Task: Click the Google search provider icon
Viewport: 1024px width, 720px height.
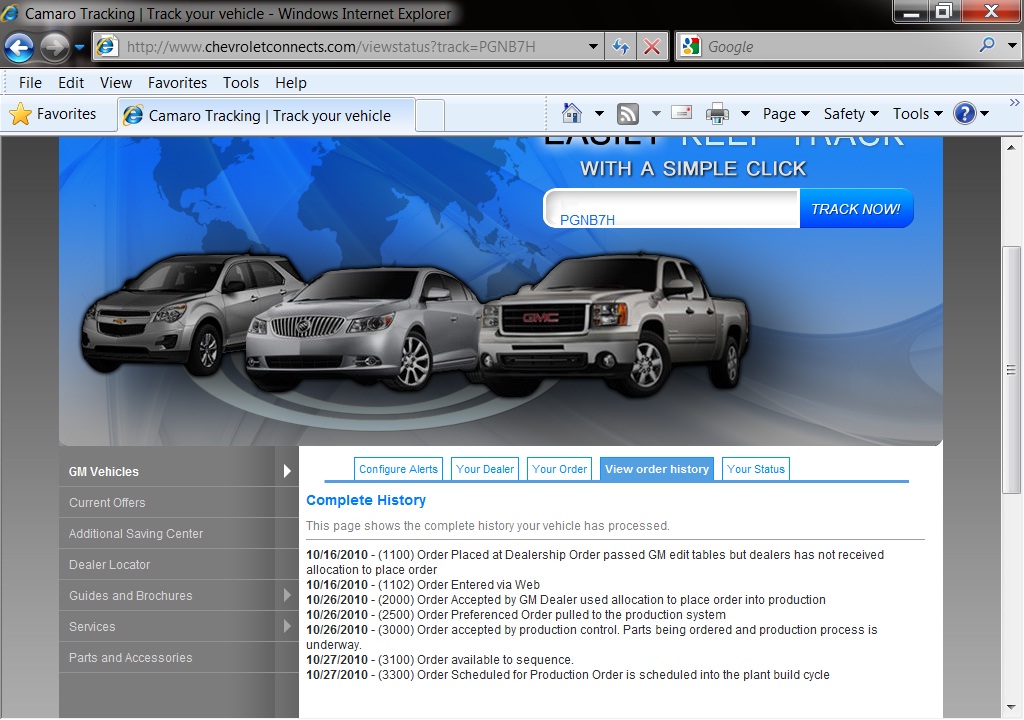Action: (690, 46)
